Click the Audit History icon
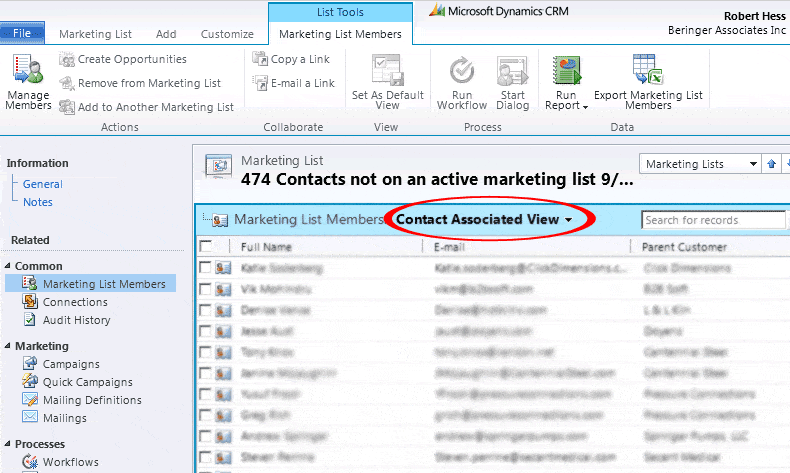The height and width of the screenshot is (473, 790). tap(30, 319)
